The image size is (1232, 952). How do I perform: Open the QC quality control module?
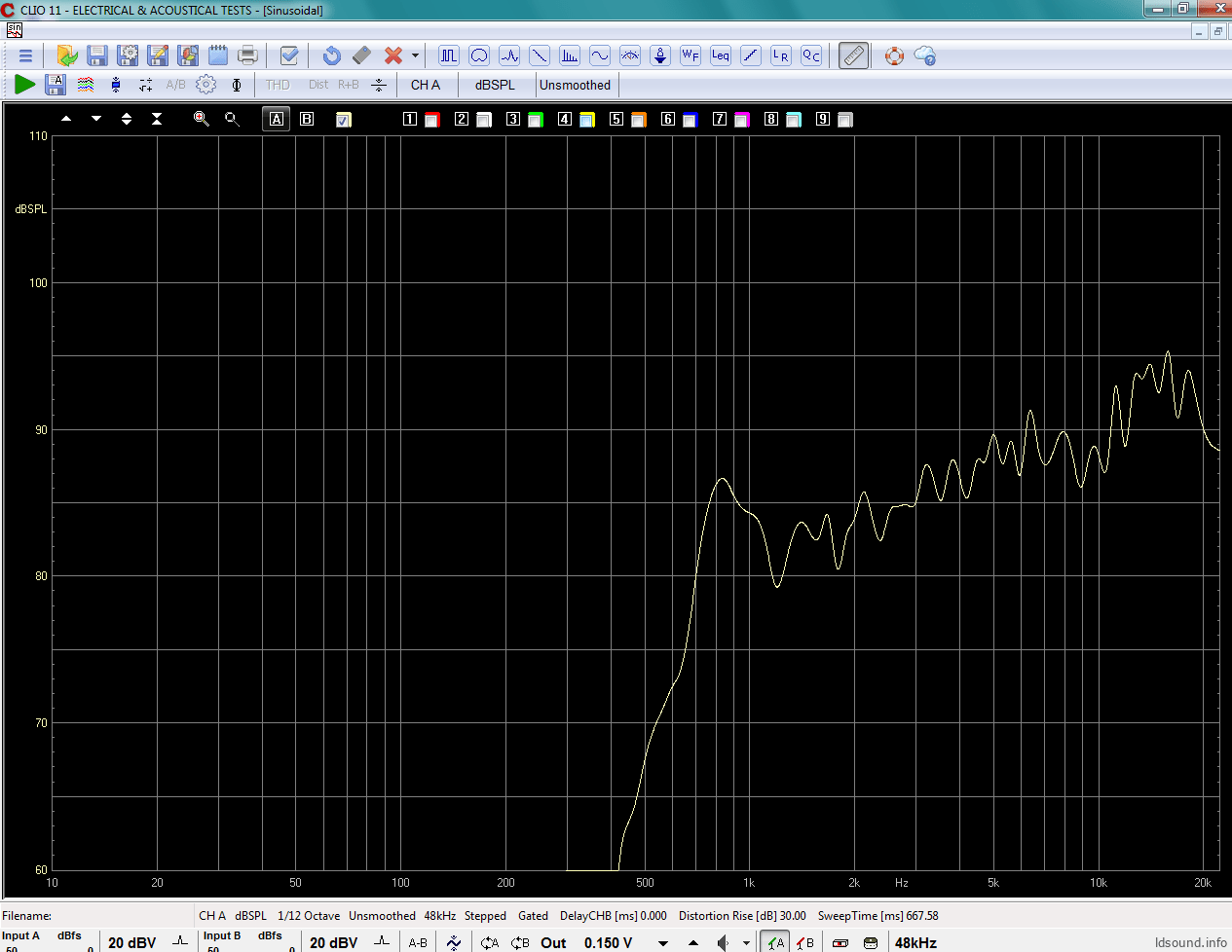[x=811, y=55]
